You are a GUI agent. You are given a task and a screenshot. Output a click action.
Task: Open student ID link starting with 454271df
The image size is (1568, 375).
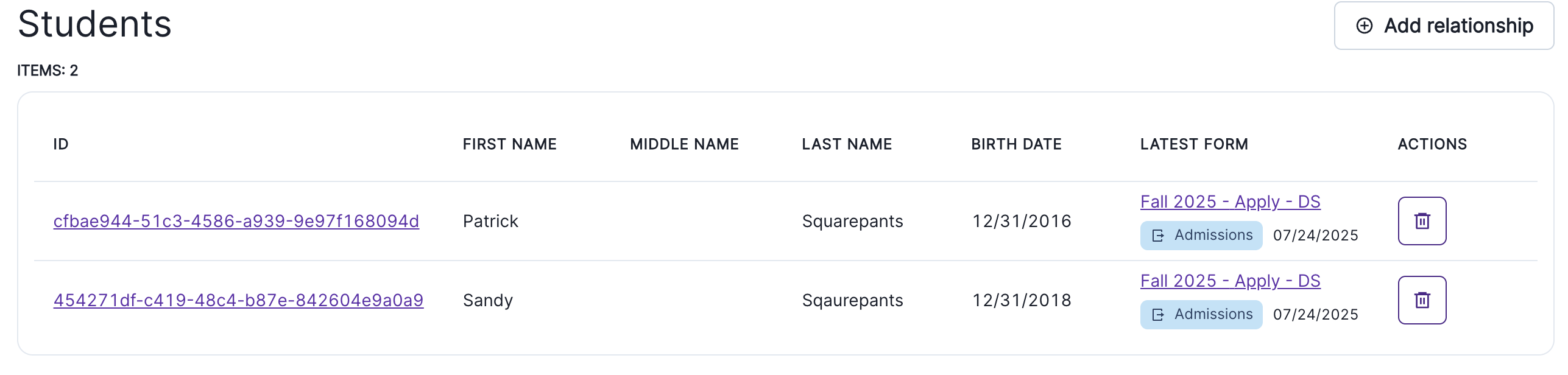pos(238,300)
